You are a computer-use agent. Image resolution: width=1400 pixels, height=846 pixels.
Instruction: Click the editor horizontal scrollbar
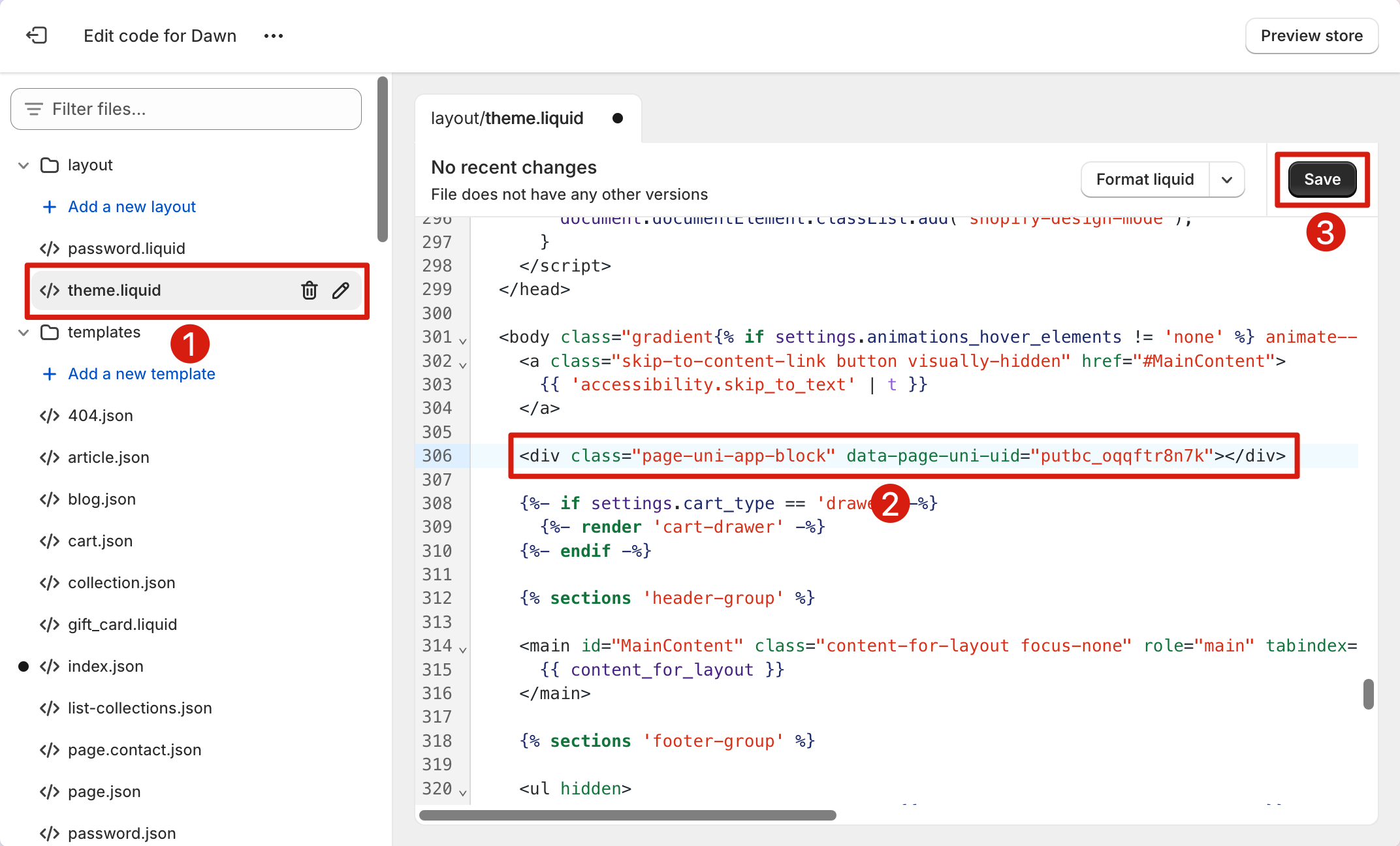(x=628, y=815)
